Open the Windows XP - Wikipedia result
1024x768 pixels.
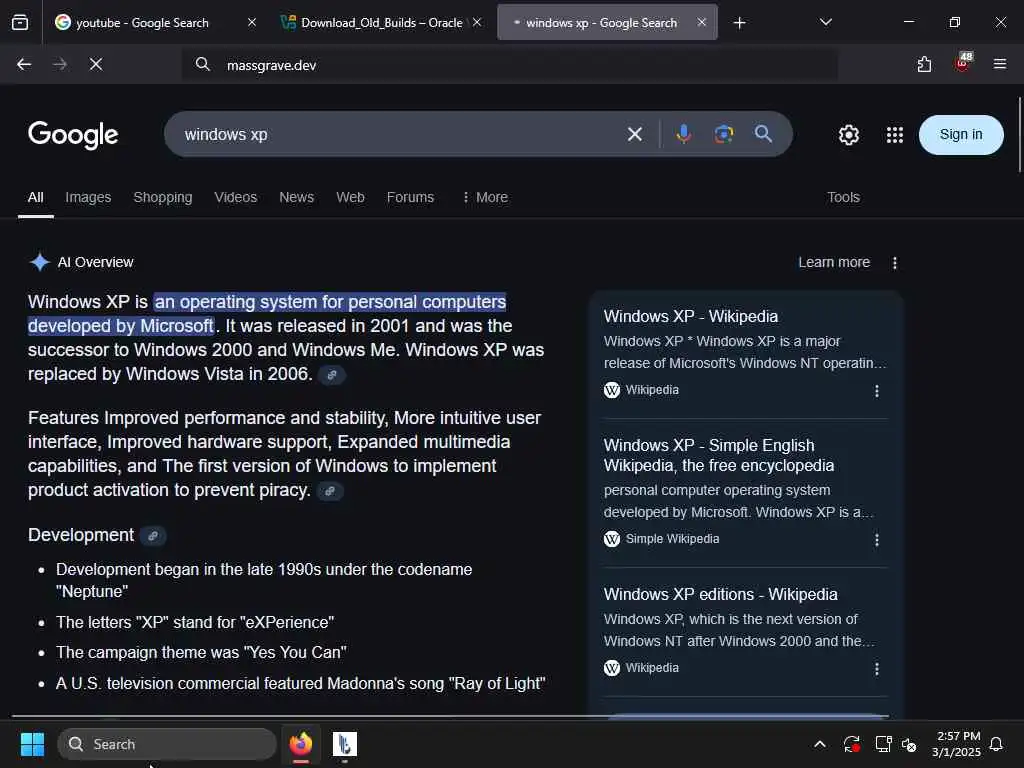(x=691, y=316)
